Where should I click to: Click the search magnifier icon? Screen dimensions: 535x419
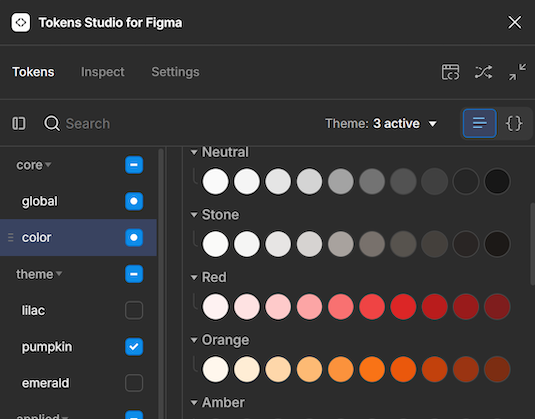point(52,123)
